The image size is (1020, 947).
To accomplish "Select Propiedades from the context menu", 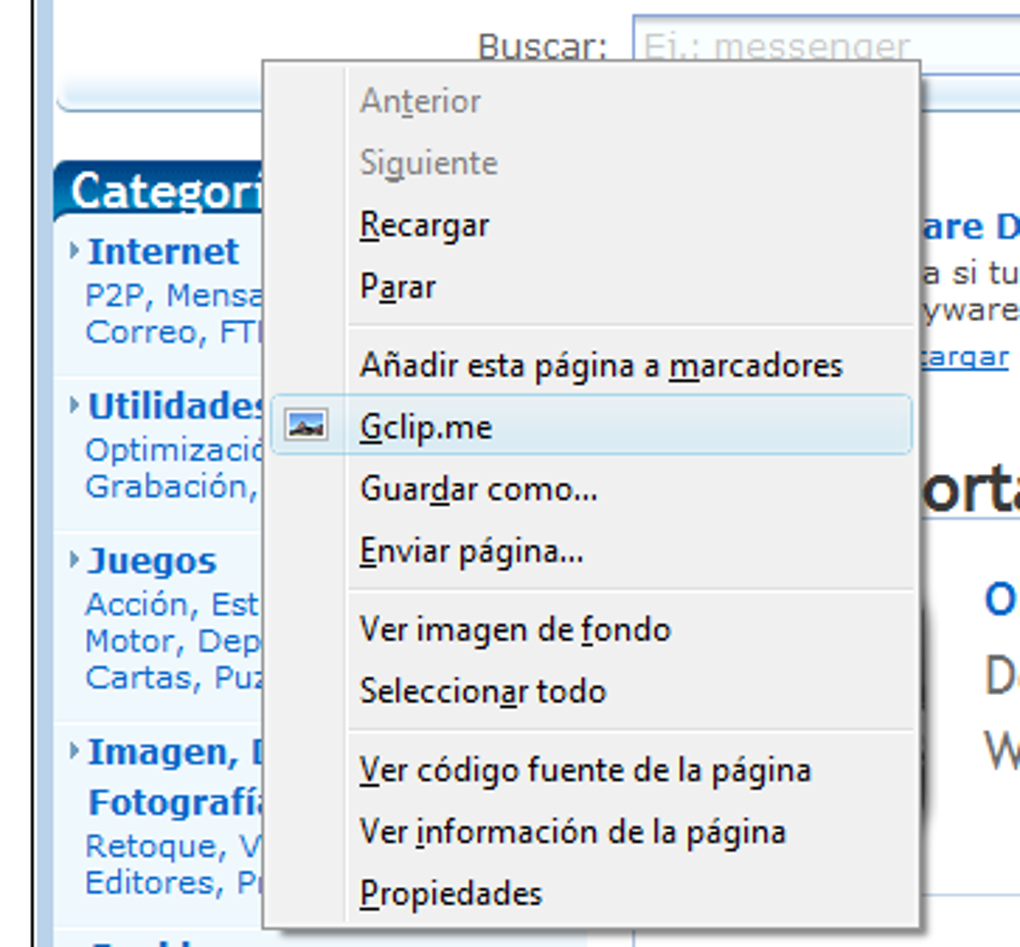I will click(449, 893).
